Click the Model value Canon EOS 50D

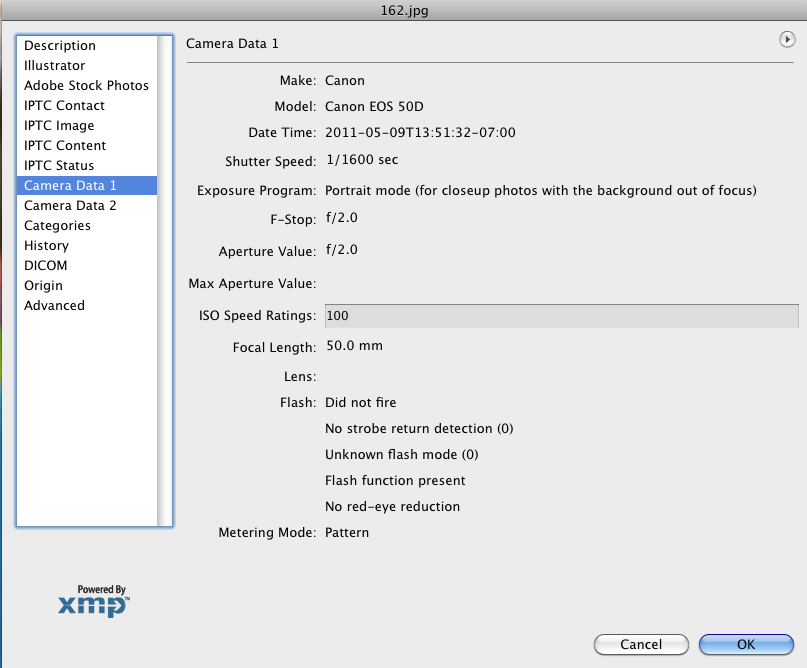point(374,107)
